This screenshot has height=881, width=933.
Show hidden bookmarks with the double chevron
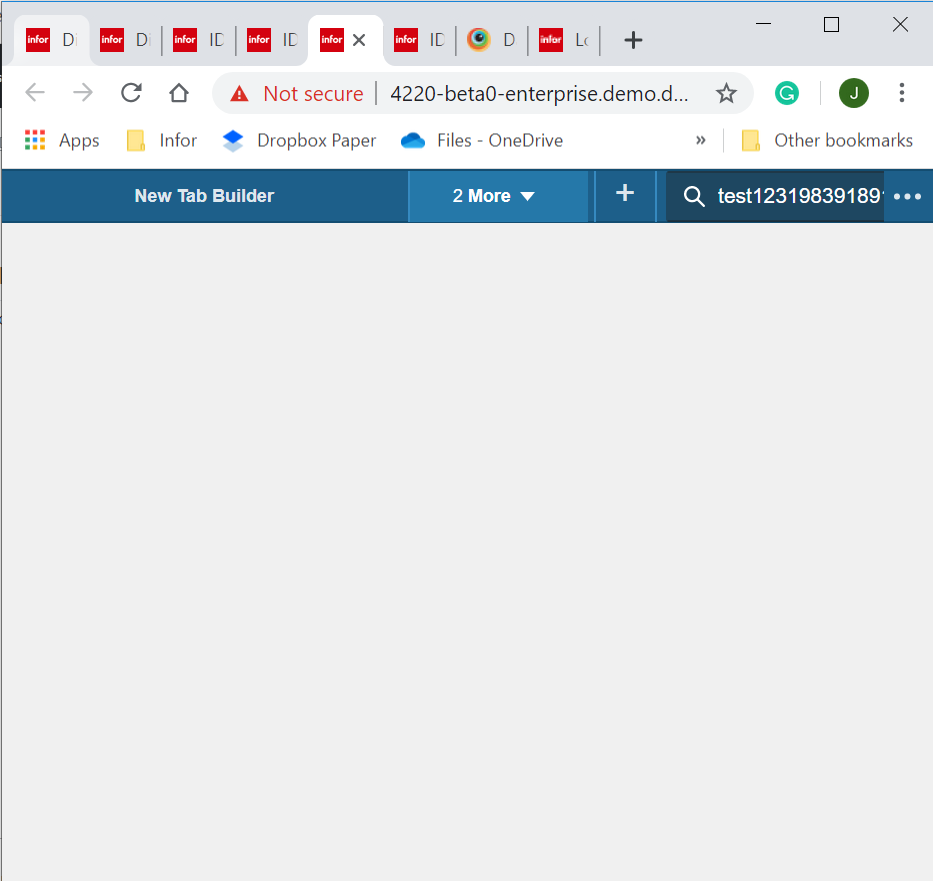pyautogui.click(x=700, y=140)
